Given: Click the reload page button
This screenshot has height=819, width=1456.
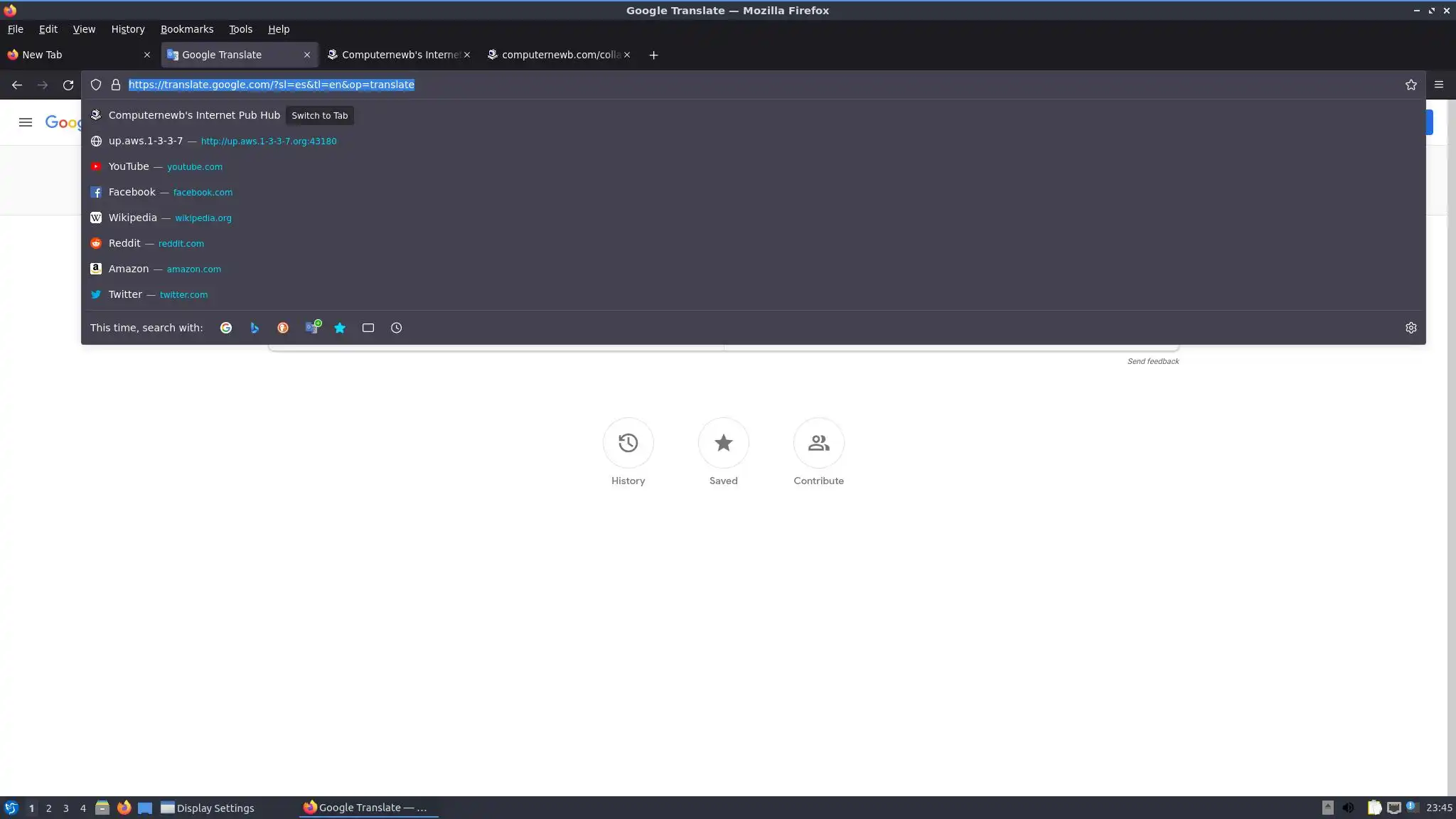Looking at the screenshot, I should click(68, 85).
